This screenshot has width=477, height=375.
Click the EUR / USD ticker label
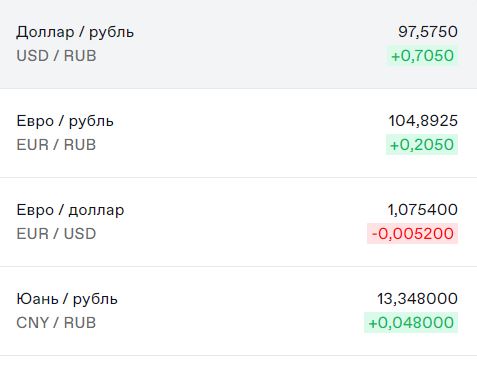[x=56, y=234]
